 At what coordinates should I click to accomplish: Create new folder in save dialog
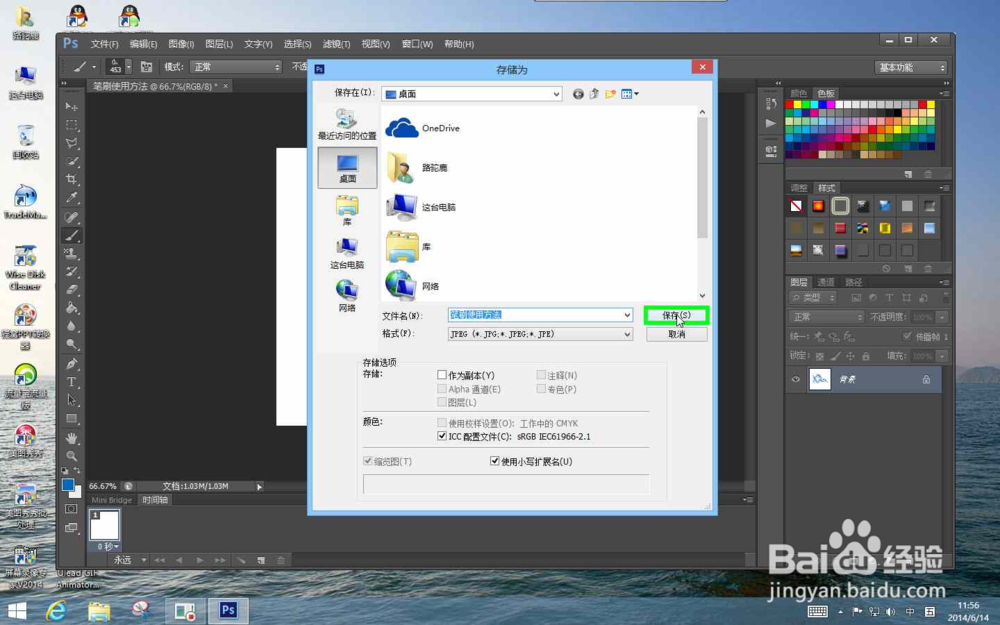click(610, 94)
